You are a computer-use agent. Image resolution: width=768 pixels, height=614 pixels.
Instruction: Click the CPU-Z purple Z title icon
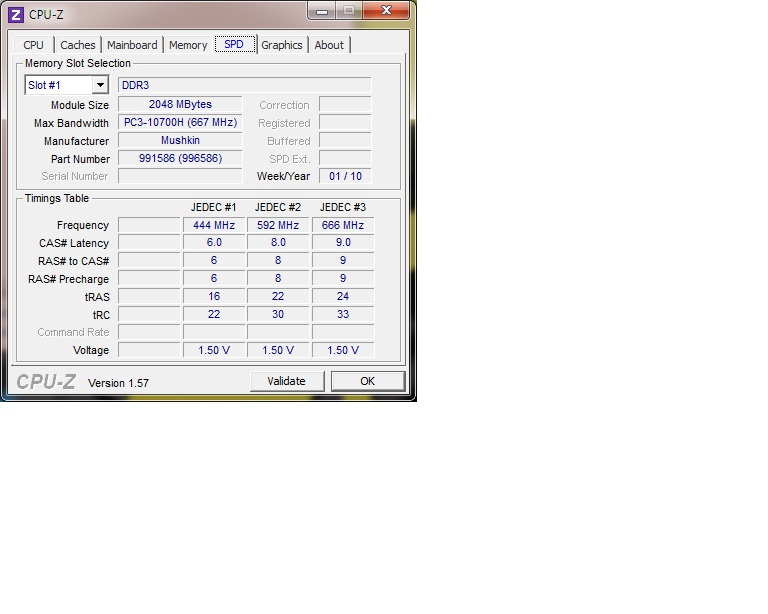click(16, 15)
